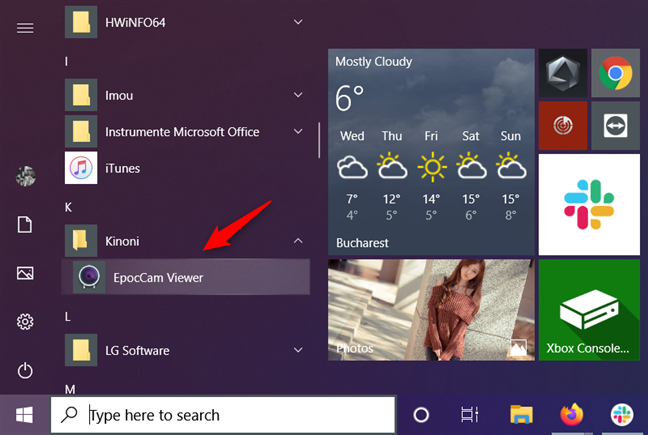Click the Windows Start button
648x435 pixels.
[24, 415]
